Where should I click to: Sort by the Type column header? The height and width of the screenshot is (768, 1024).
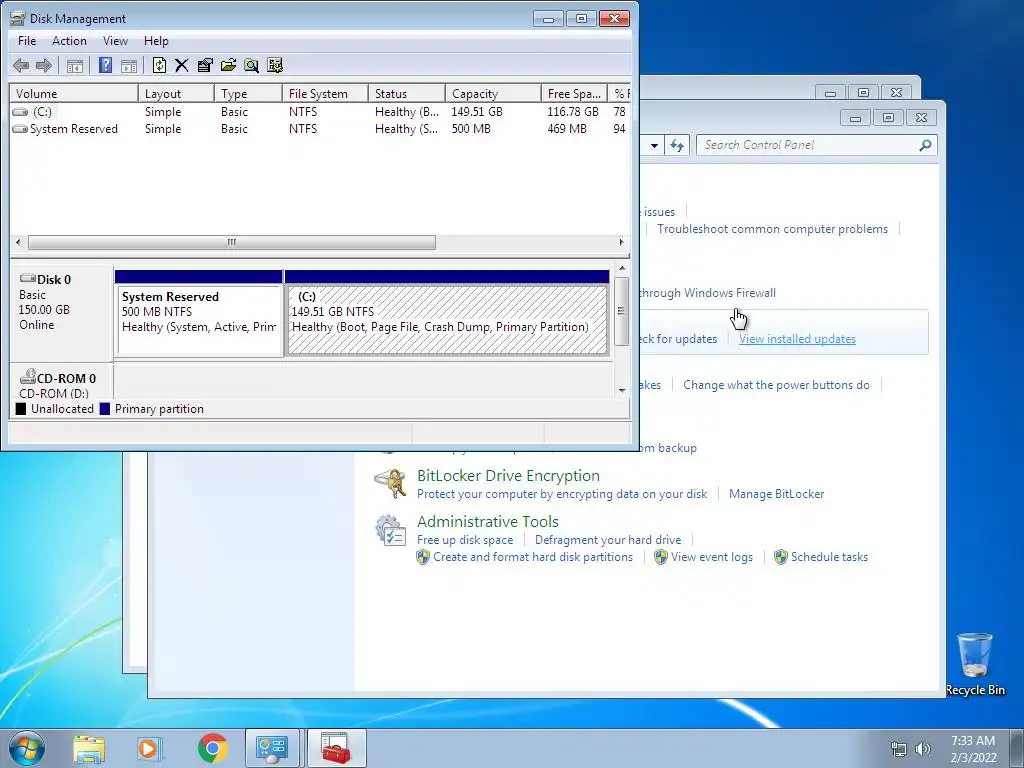click(x=248, y=93)
